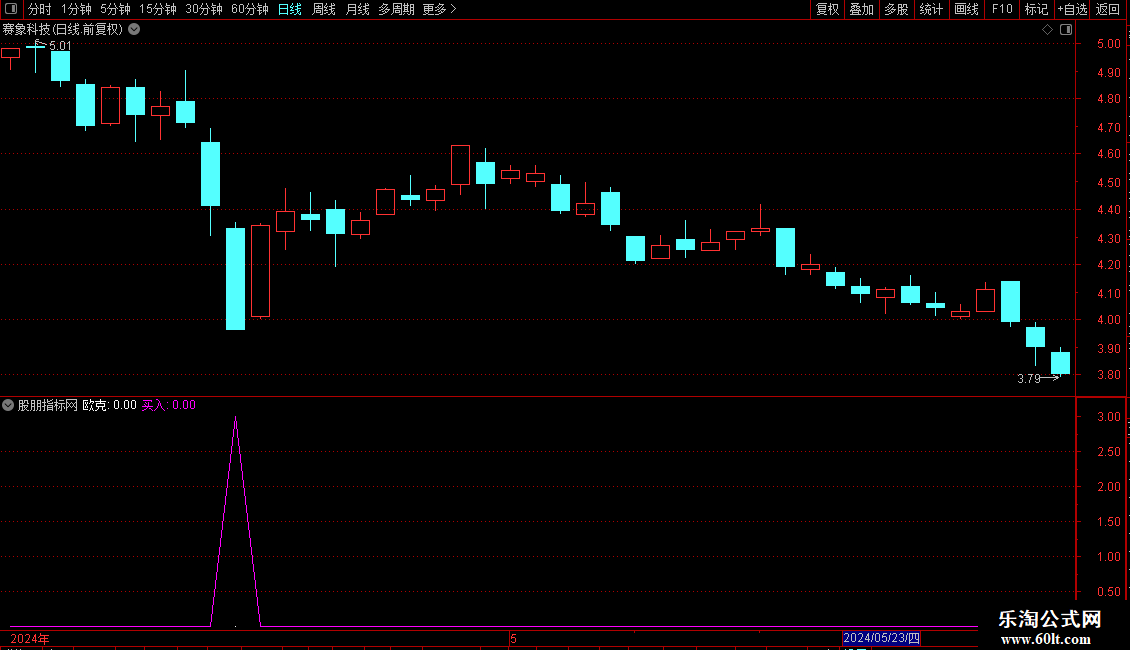Click the 2024/05/23/四 date marker
Viewport: 1130px width, 650px height.
pyautogui.click(x=881, y=638)
